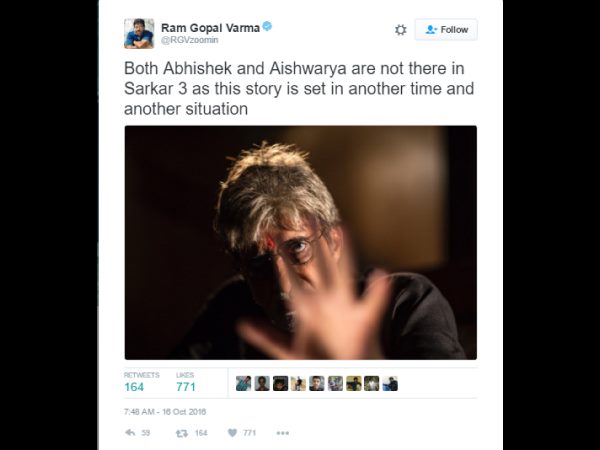Click the Ram Gopal Varma name link
This screenshot has width=600, height=450.
tap(210, 28)
